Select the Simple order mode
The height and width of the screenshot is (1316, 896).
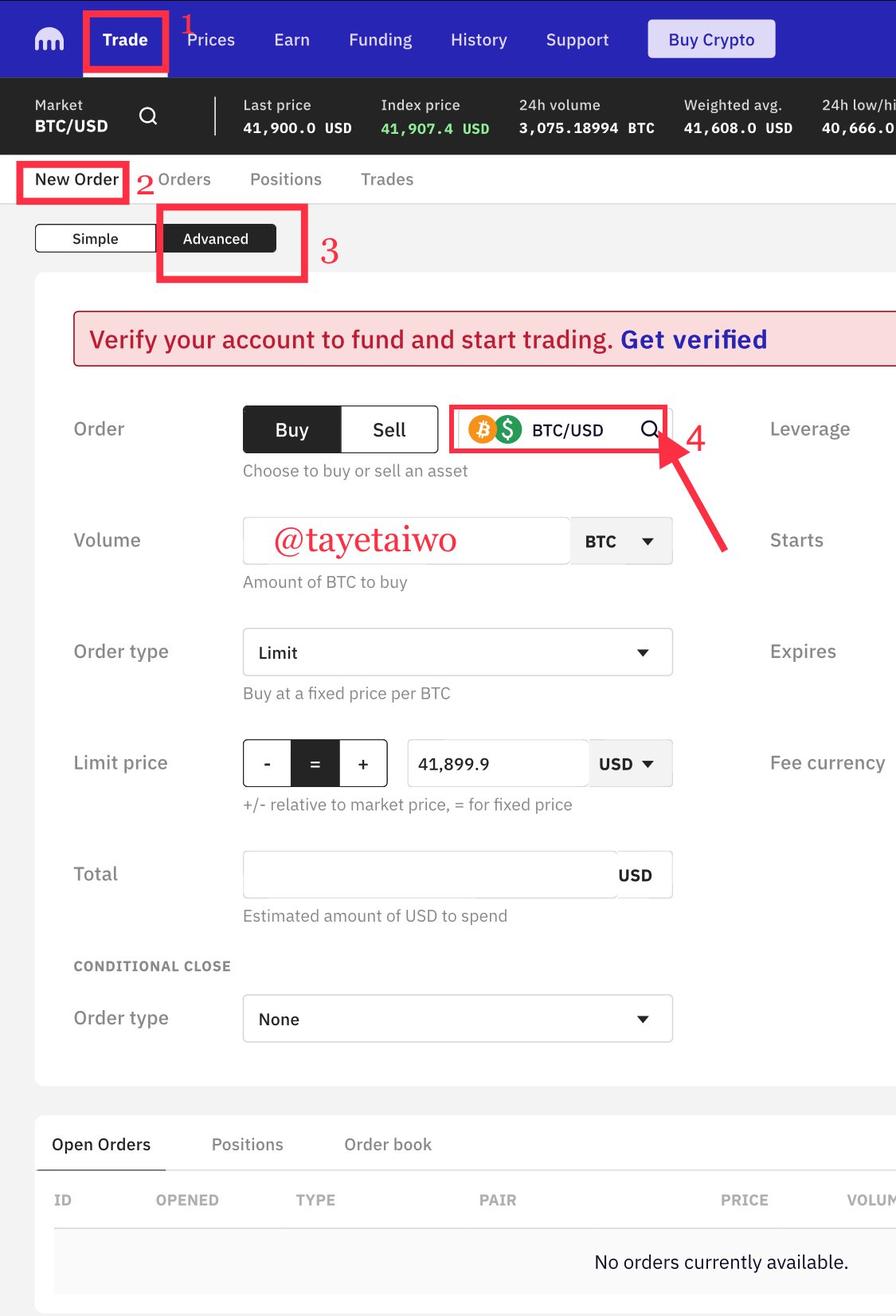pyautogui.click(x=96, y=238)
